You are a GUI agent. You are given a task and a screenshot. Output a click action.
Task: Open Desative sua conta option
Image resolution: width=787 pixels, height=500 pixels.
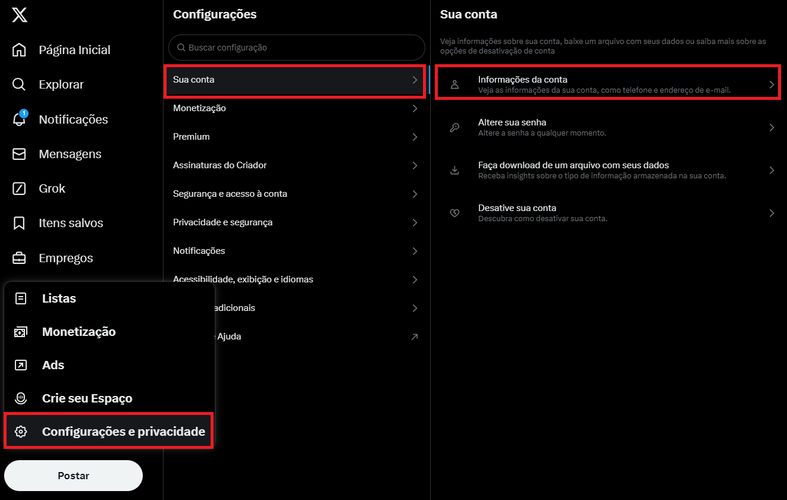click(607, 213)
